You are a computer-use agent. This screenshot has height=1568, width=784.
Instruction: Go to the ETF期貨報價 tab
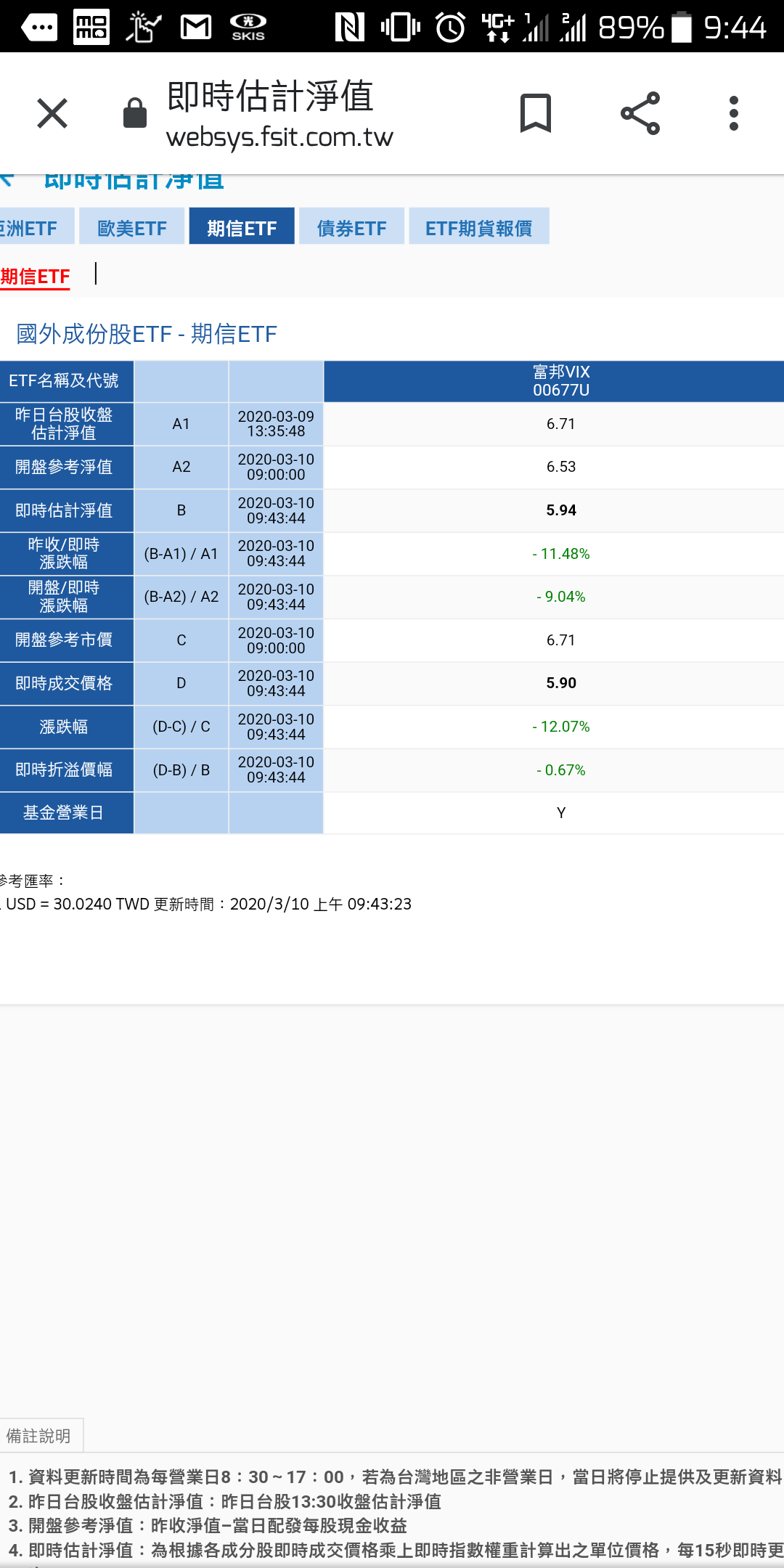[478, 228]
